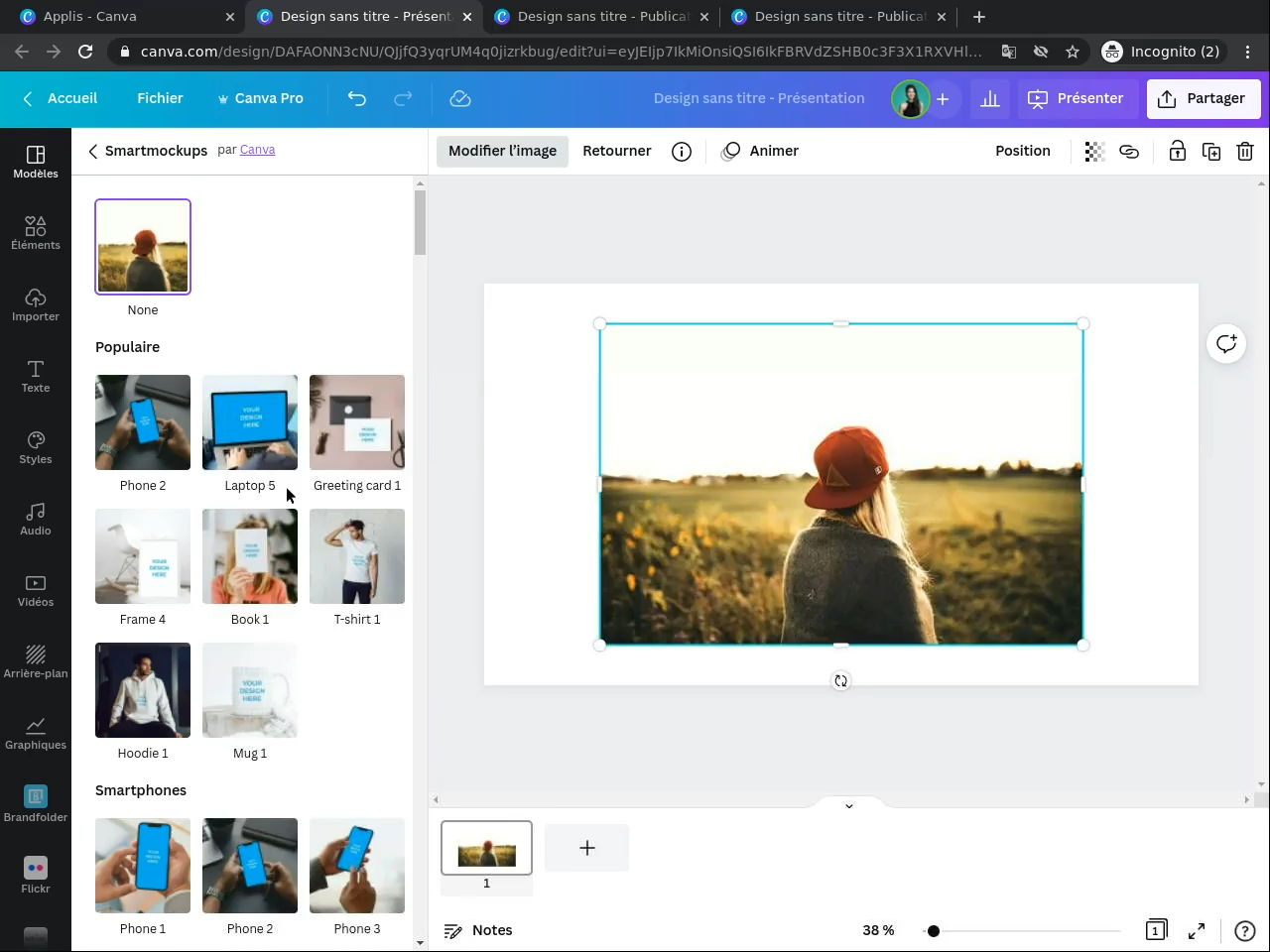1270x952 pixels.
Task: Open the Modèles sidebar panel
Action: tap(36, 162)
